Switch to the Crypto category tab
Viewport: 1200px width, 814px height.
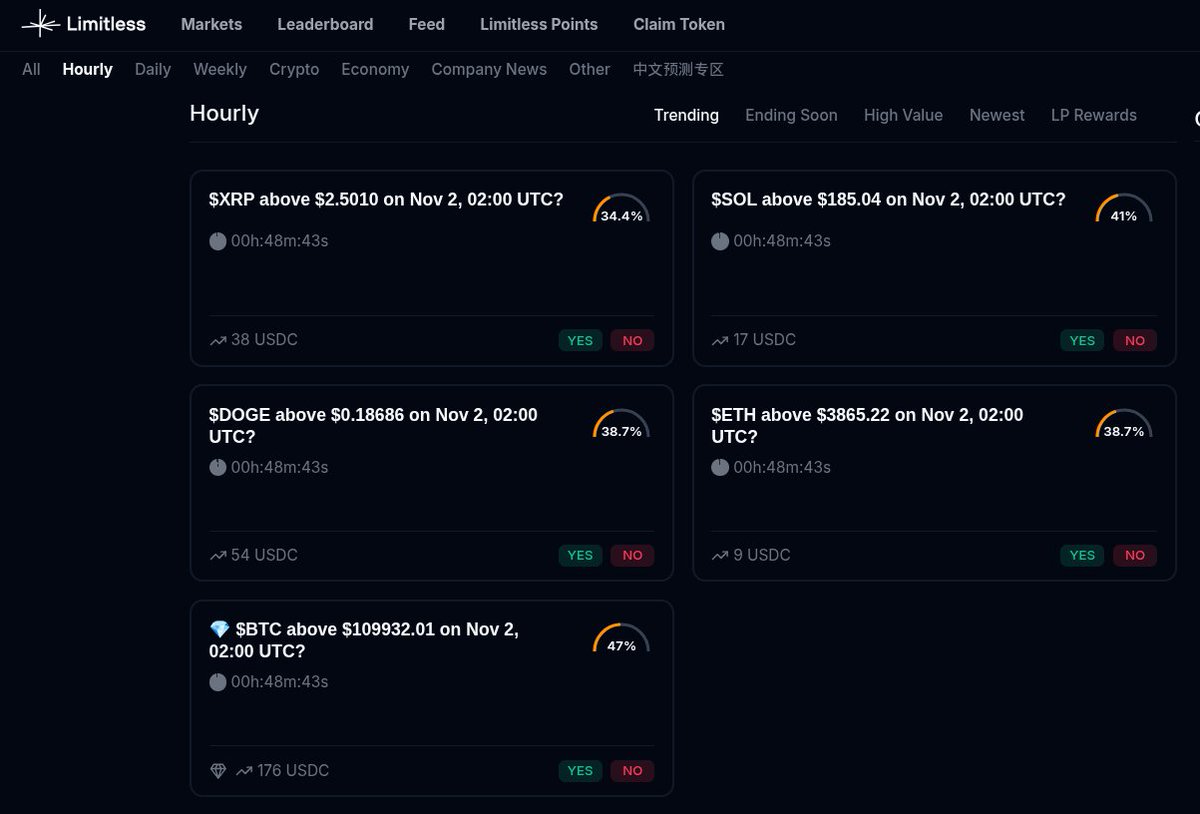pos(294,69)
